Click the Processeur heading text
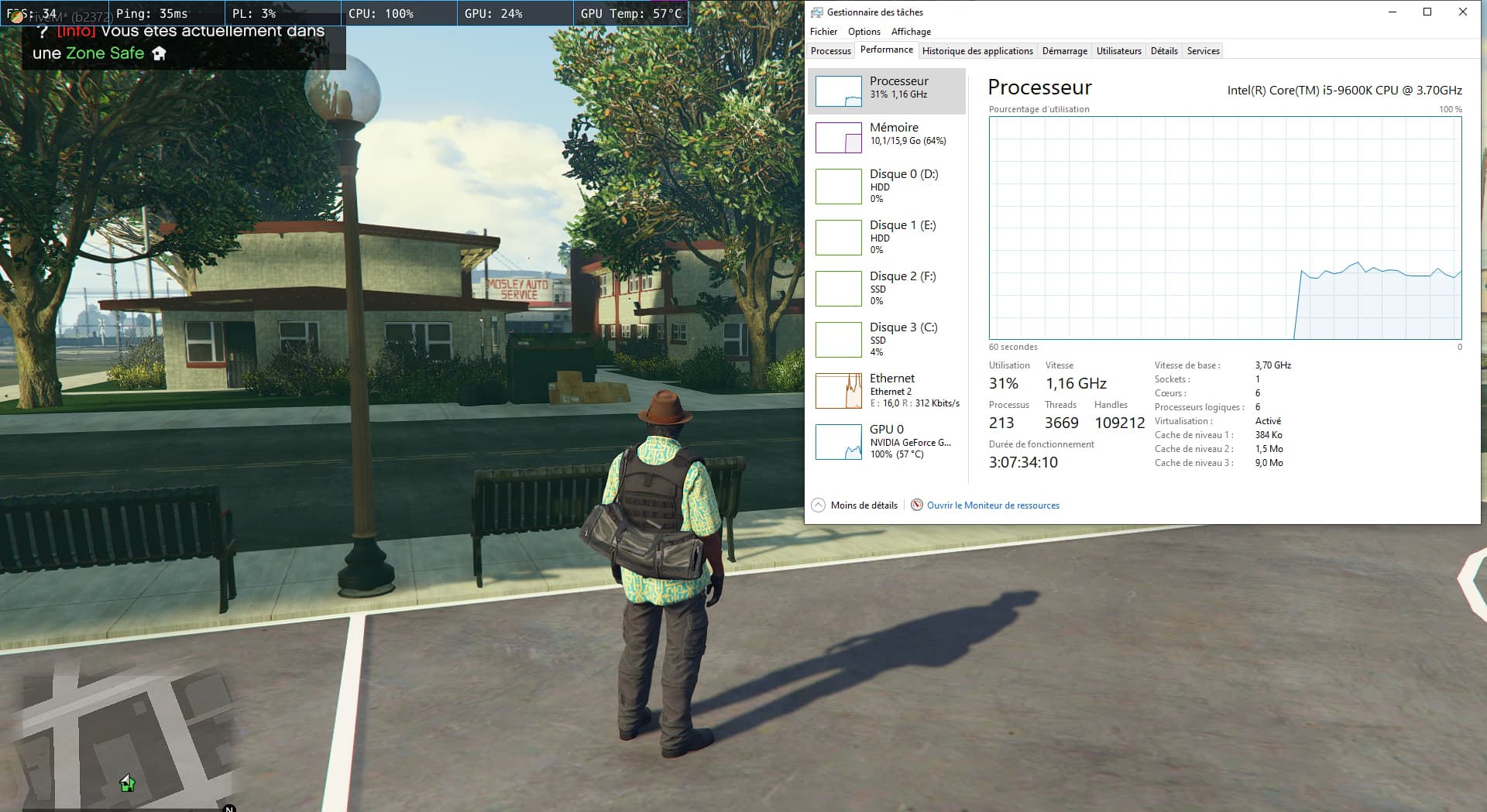This screenshot has height=812, width=1487. pos(1039,87)
